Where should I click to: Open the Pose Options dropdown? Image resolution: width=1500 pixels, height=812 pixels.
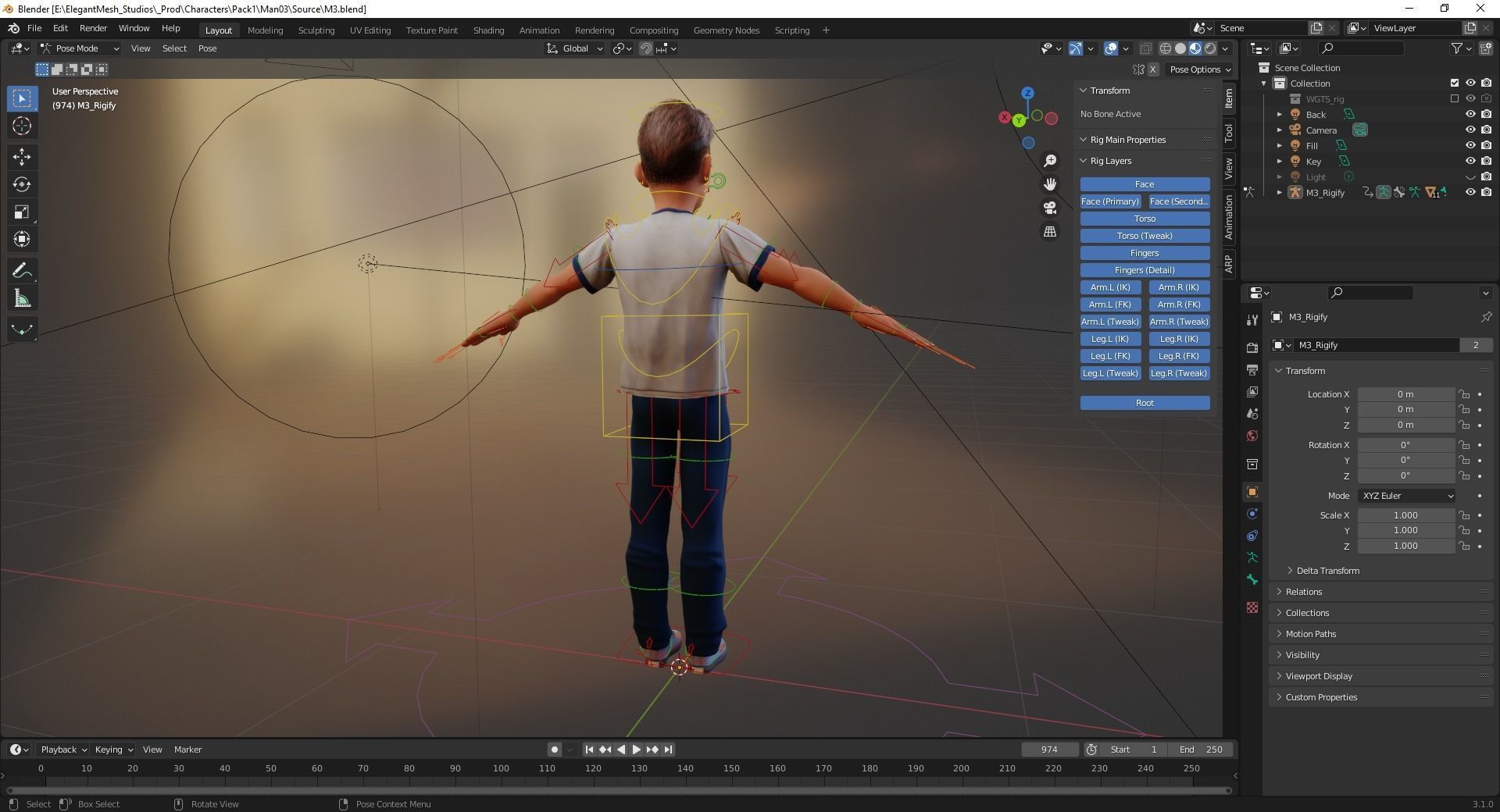(x=1200, y=69)
